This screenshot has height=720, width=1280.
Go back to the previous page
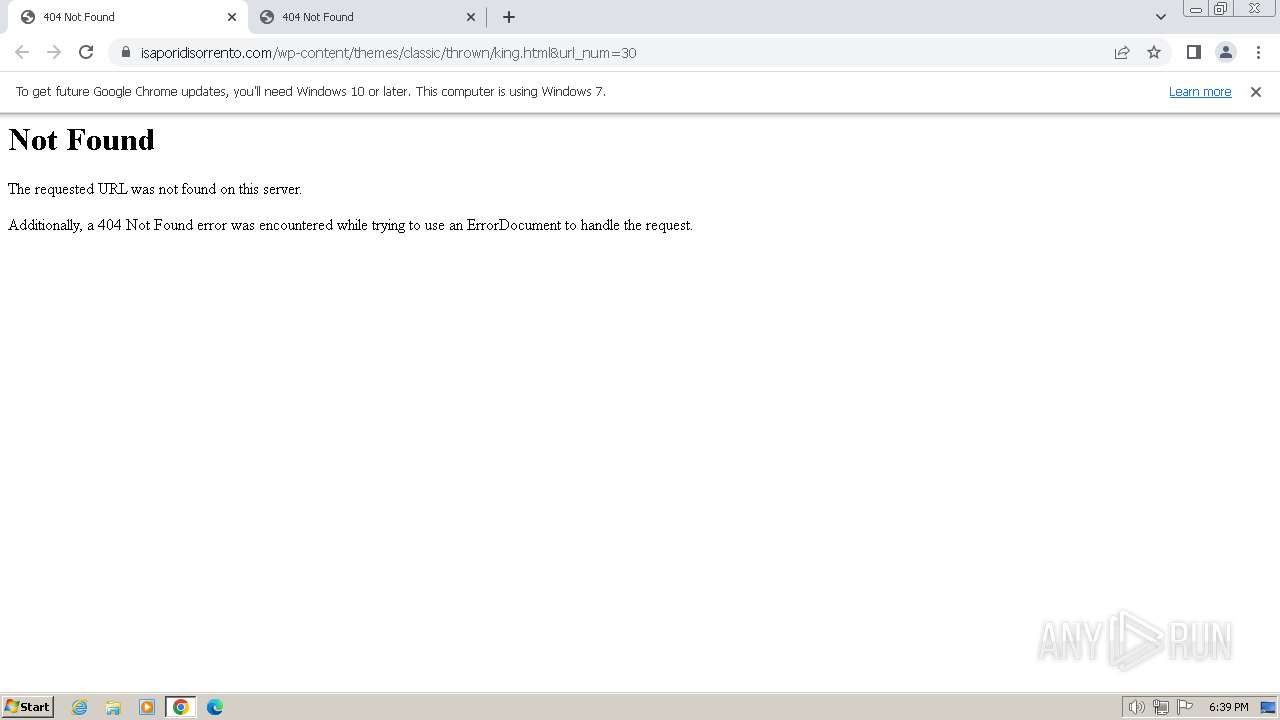click(22, 52)
